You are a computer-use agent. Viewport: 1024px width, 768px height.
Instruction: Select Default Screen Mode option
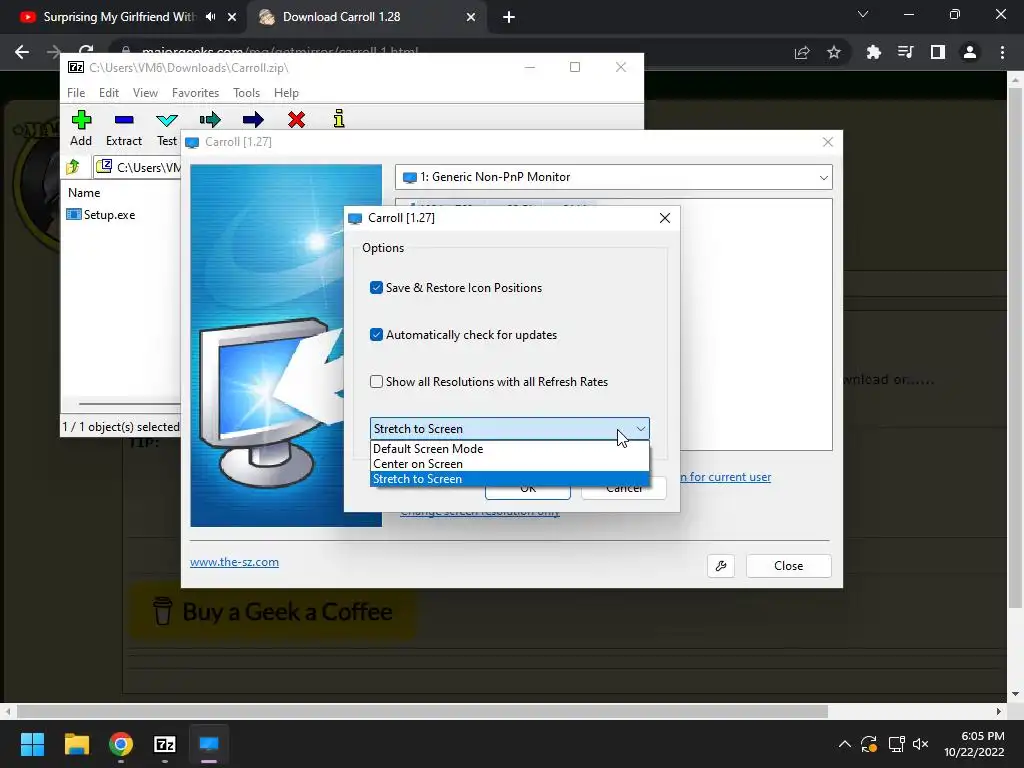(509, 449)
